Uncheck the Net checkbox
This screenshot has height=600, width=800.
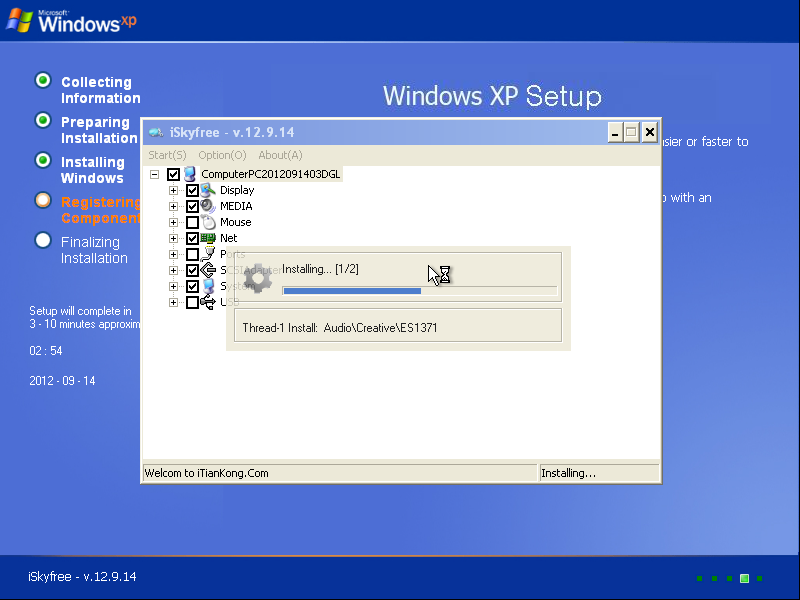192,238
